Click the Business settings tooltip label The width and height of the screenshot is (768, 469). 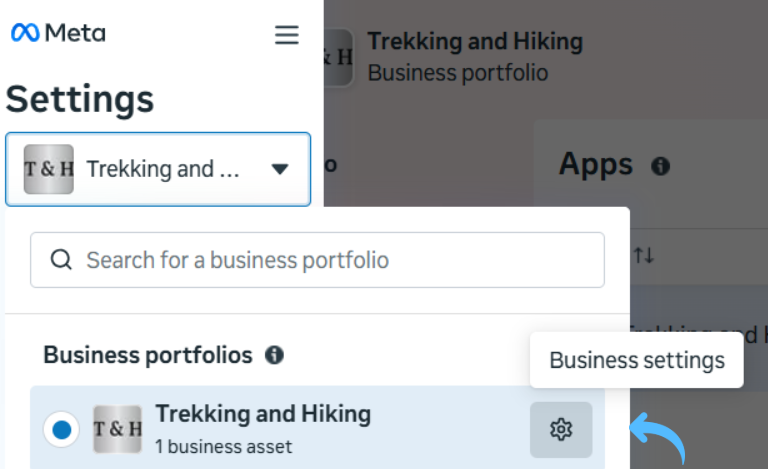(x=637, y=360)
